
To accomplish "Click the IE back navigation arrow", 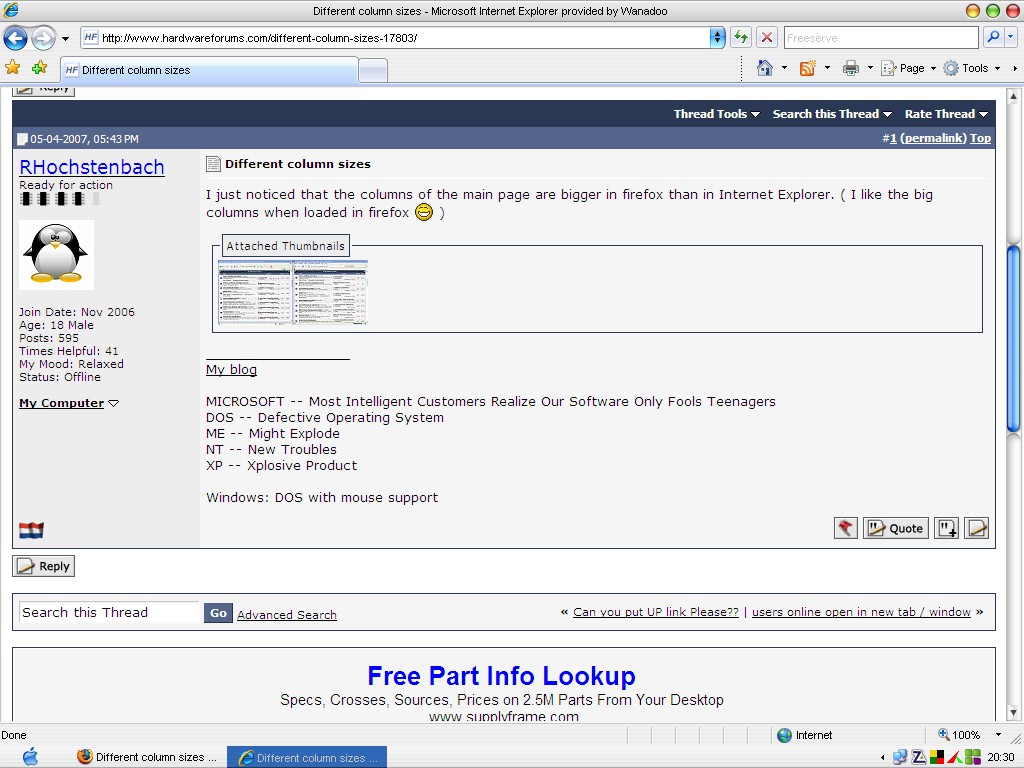I will (15, 38).
